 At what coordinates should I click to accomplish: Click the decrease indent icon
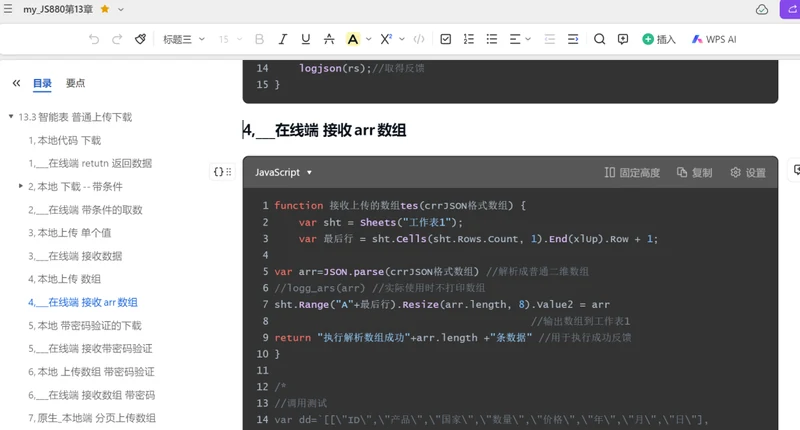point(549,39)
